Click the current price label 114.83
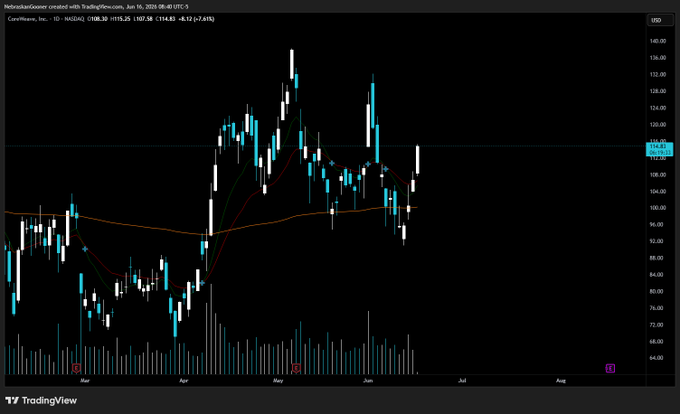This screenshot has height=414, width=680. (659, 150)
